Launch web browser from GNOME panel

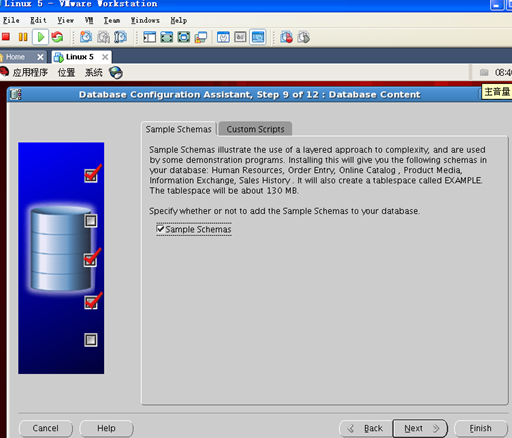116,72
